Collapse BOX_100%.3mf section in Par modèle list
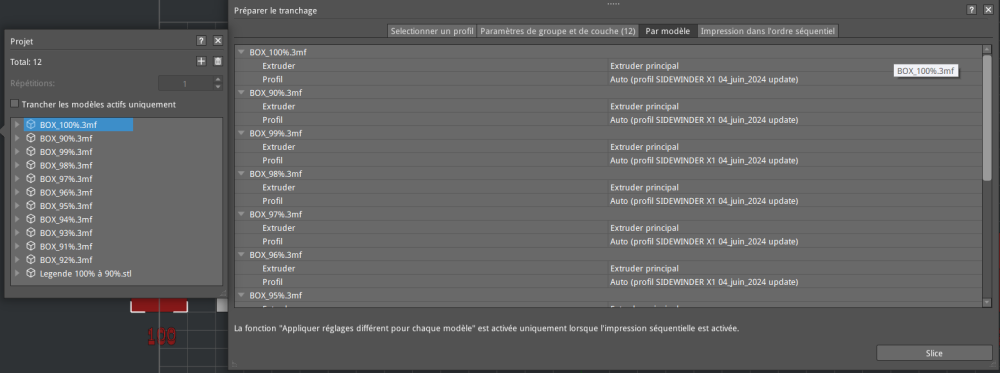This screenshot has height=373, width=1000. (241, 52)
